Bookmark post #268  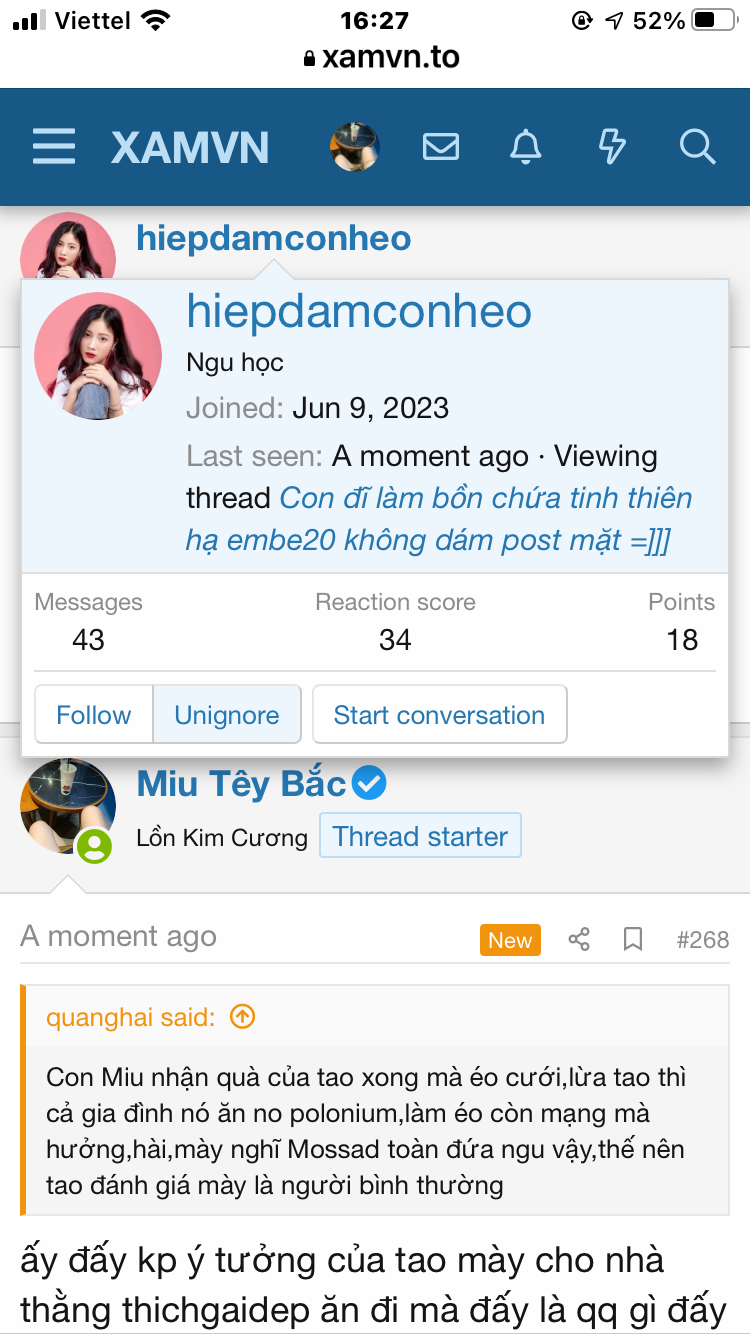633,940
